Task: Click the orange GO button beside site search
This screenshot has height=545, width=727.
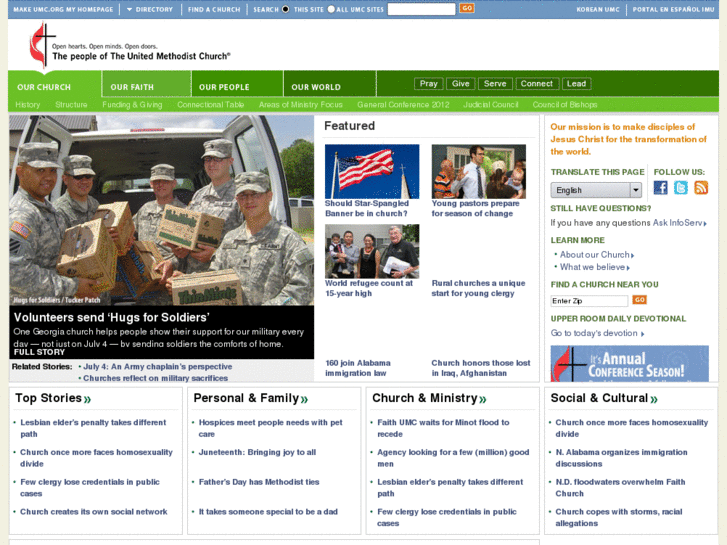Action: 467,8
